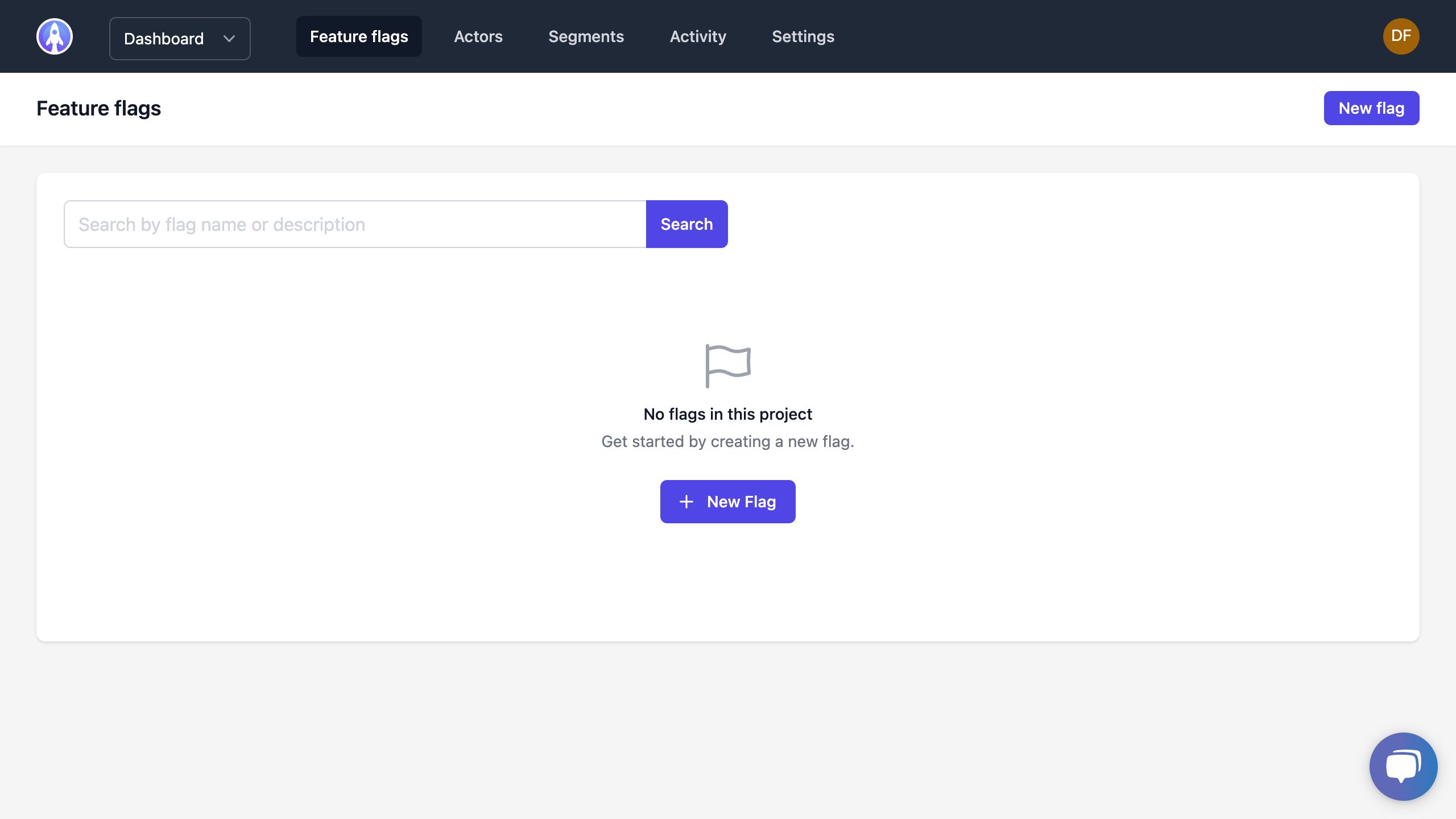Open the DF user avatar menu
Viewport: 1456px width, 819px height.
point(1401,36)
